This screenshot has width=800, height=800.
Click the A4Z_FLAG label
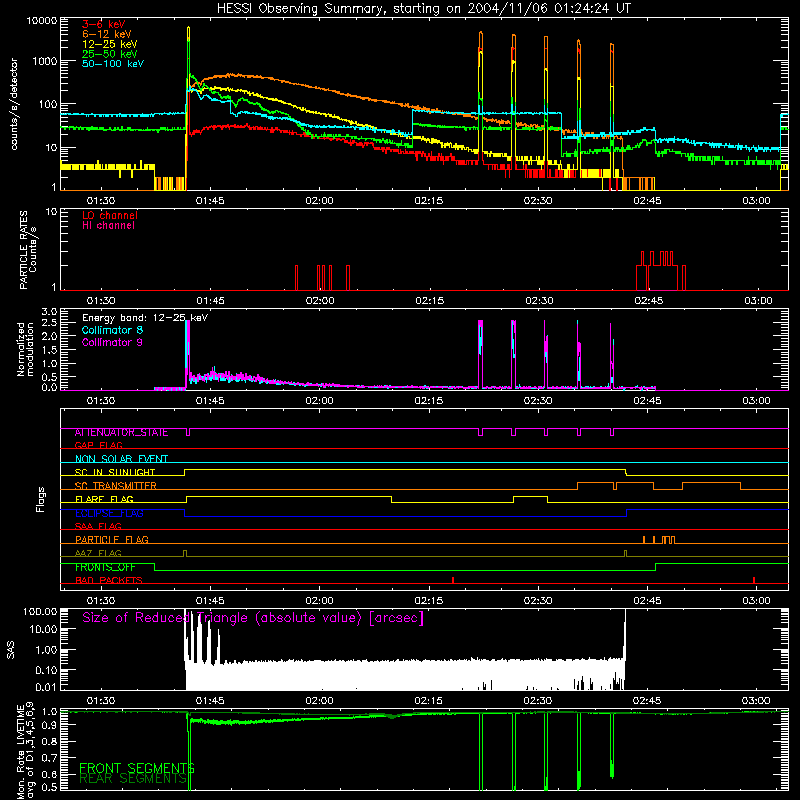98,554
